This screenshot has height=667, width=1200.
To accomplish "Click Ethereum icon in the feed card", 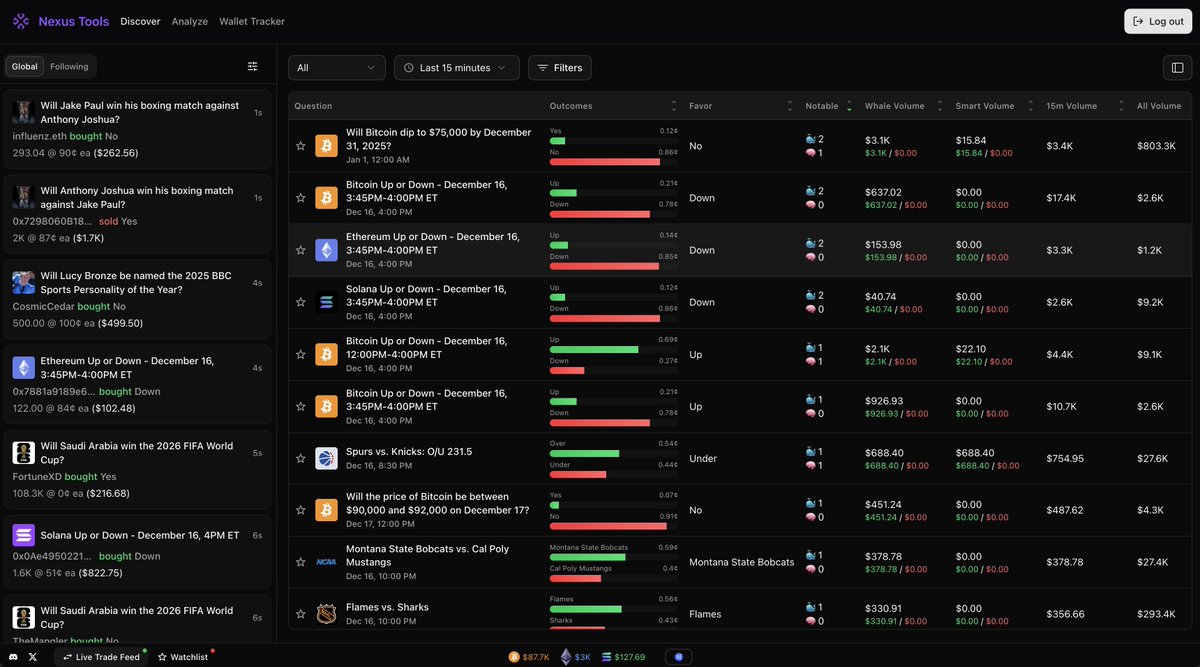I will (x=24, y=367).
